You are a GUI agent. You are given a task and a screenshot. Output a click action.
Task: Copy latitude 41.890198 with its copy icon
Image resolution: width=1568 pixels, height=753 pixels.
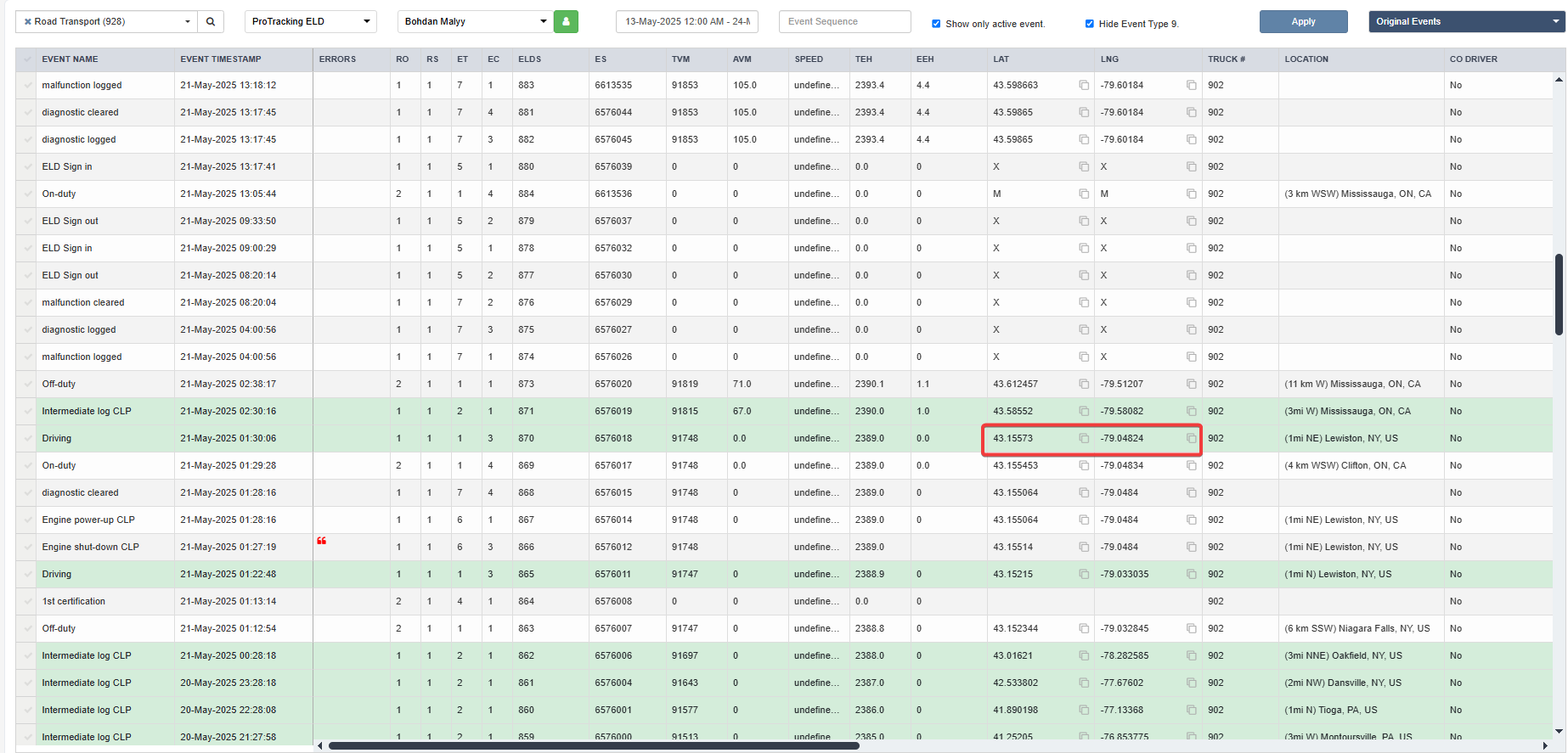(1084, 710)
